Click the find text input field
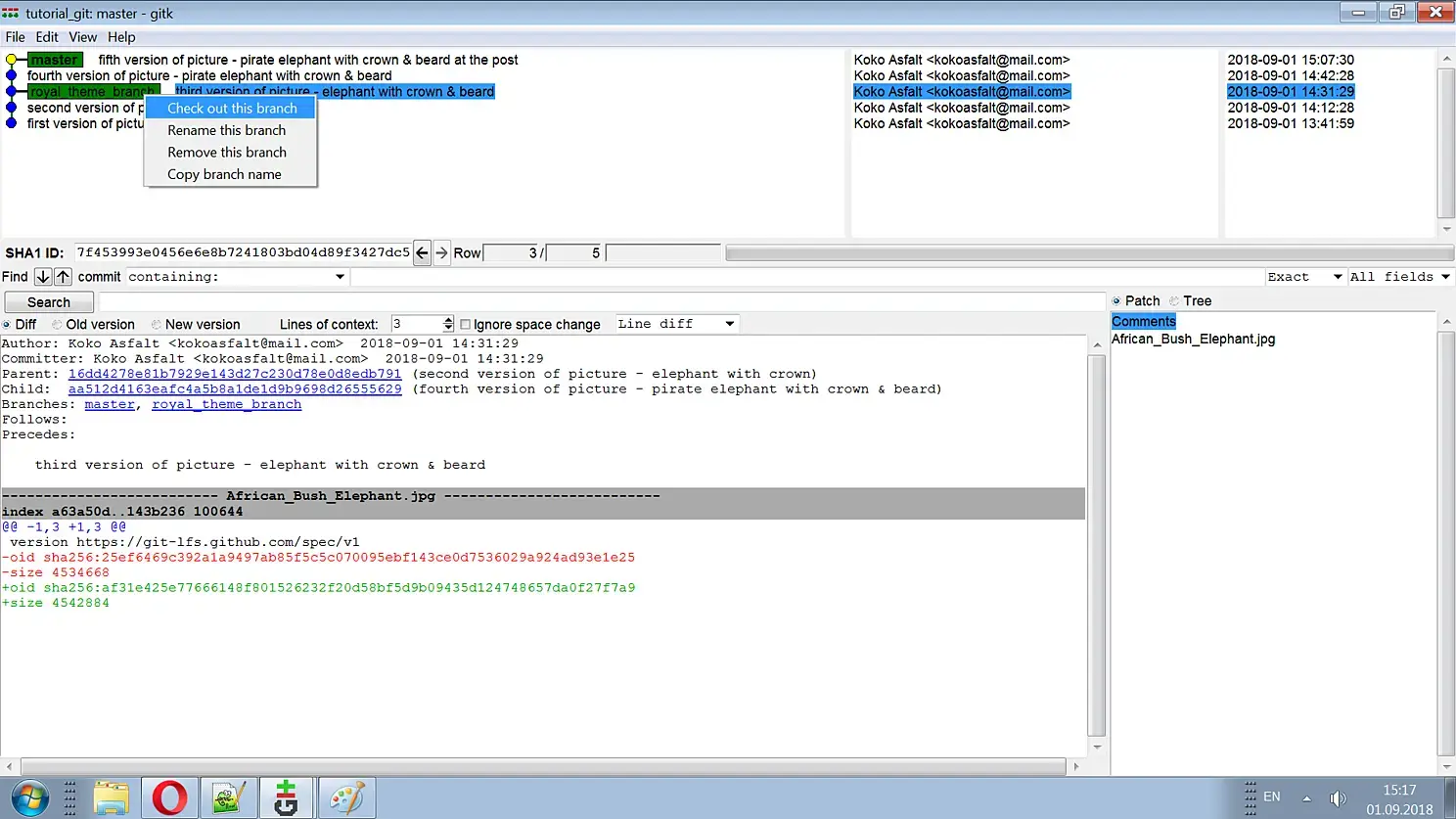This screenshot has width=1456, height=819. coord(807,277)
